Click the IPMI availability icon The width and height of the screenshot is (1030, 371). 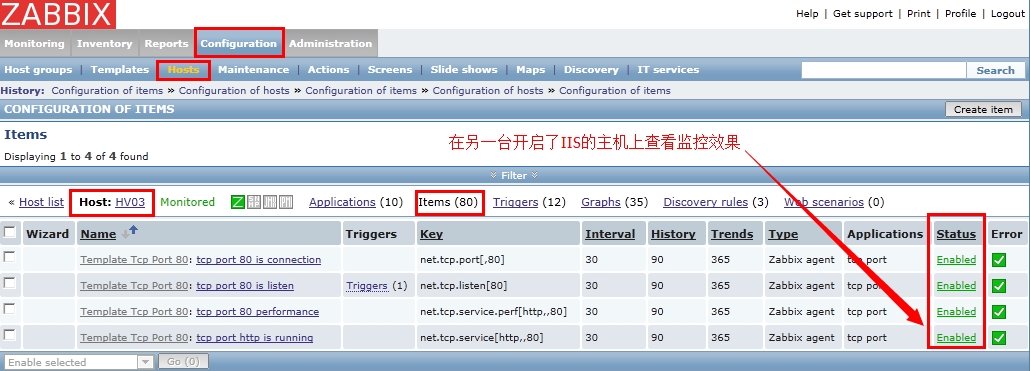(286, 202)
